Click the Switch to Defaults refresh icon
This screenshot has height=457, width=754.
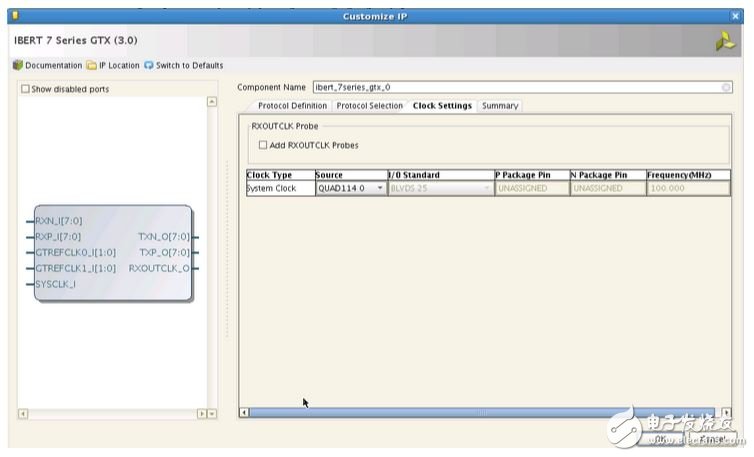pyautogui.click(x=149, y=66)
